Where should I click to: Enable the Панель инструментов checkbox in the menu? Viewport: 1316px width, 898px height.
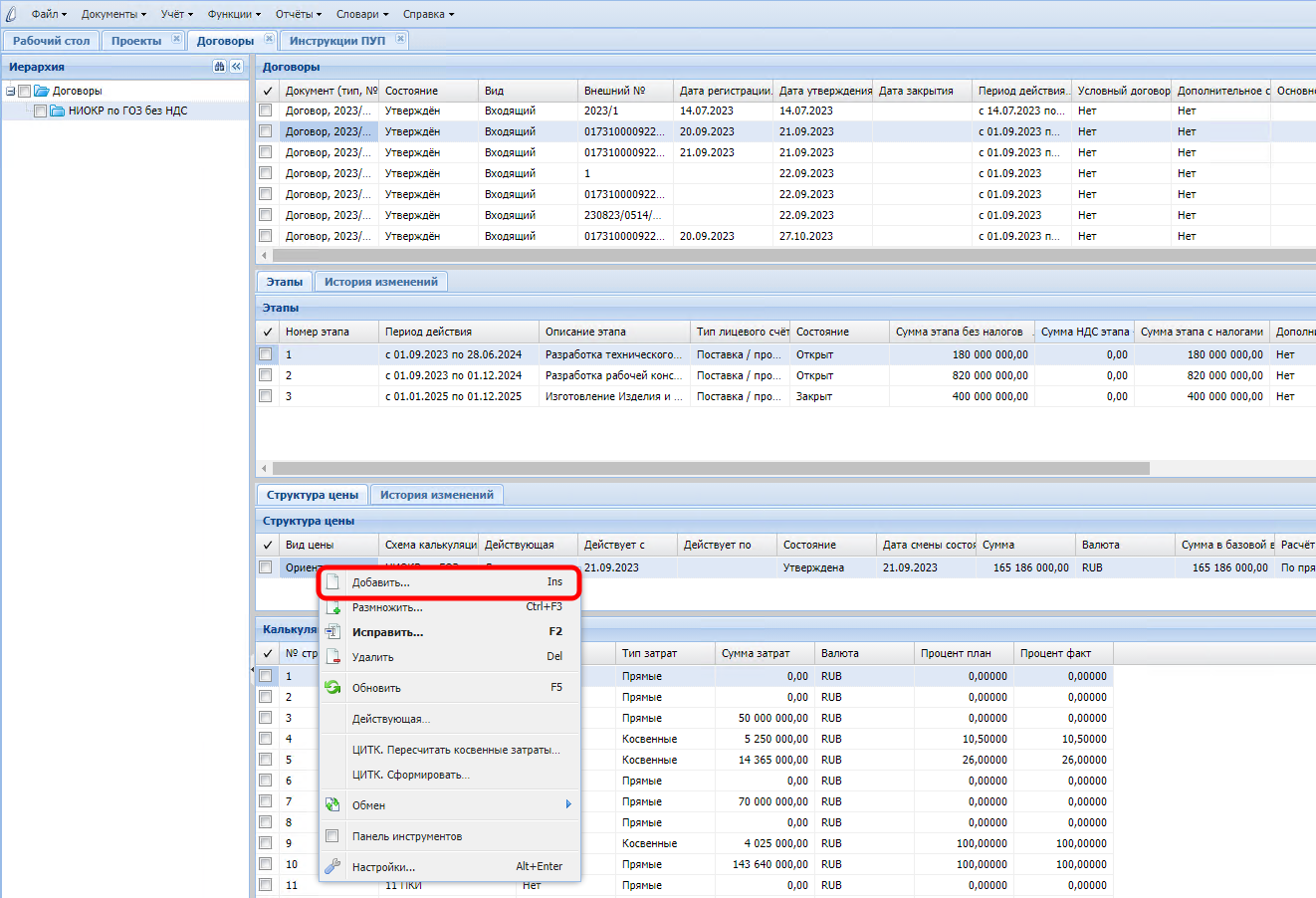pyautogui.click(x=332, y=836)
